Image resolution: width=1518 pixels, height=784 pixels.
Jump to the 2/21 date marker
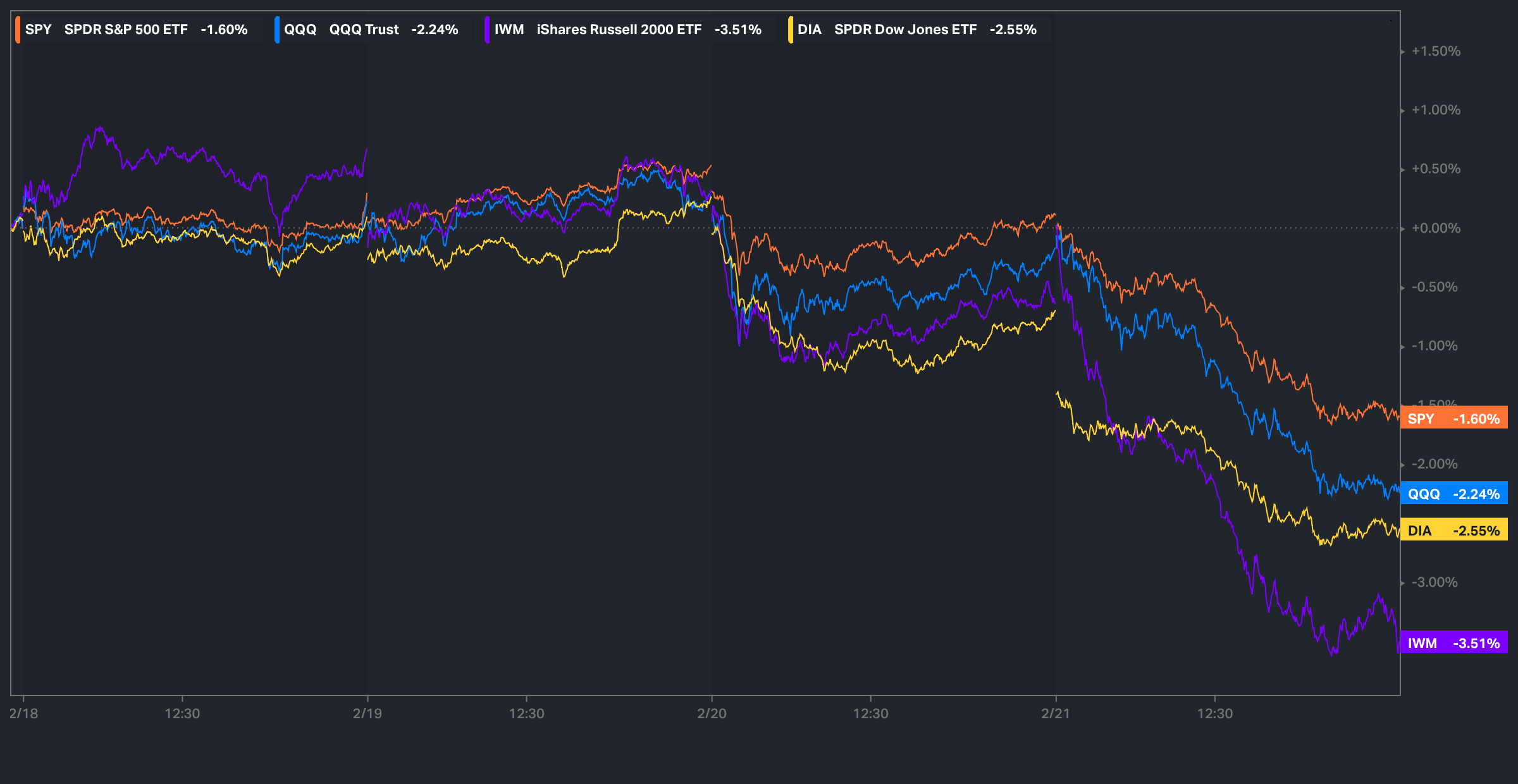[1056, 713]
